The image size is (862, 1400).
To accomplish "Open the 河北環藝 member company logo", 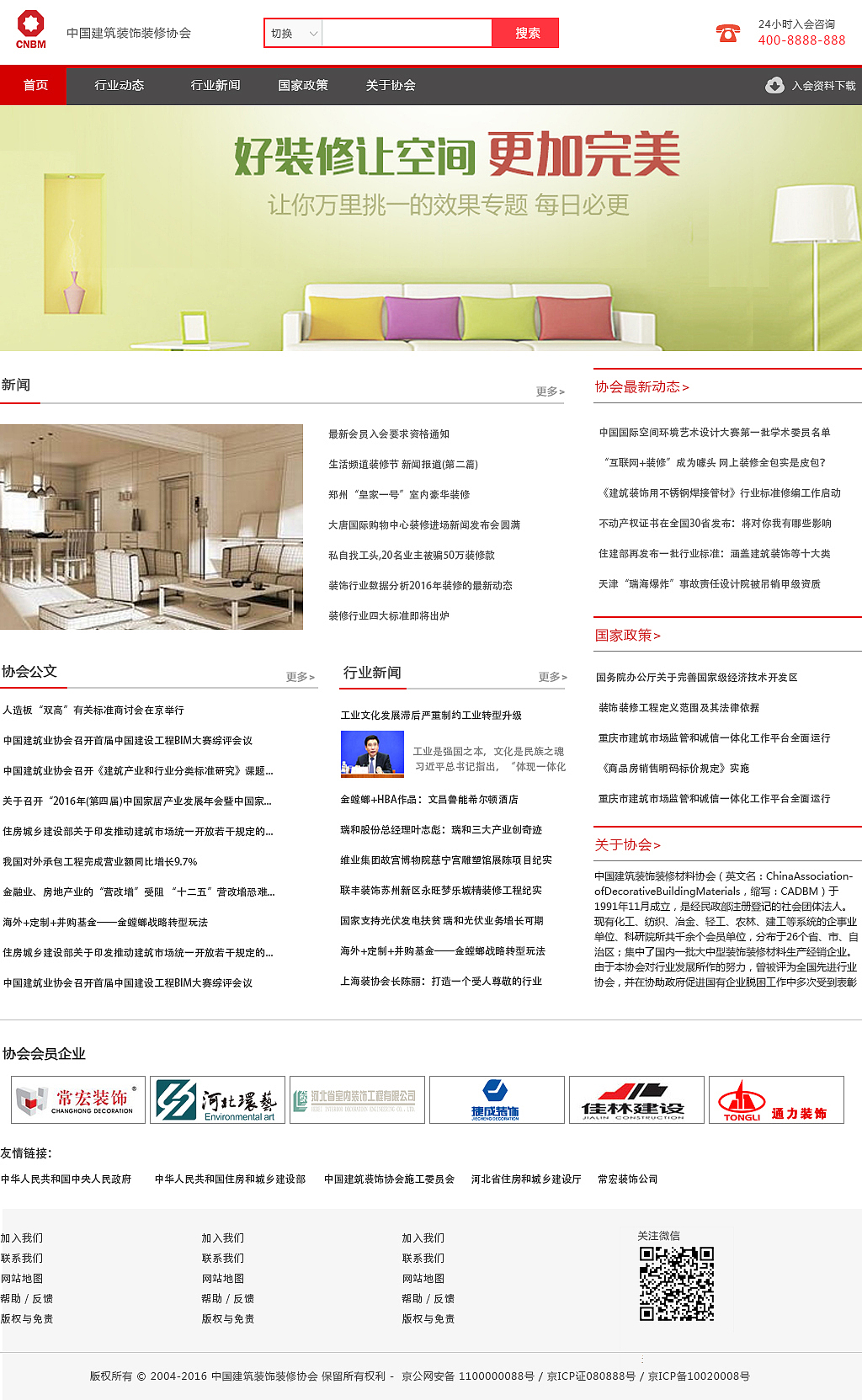I will (217, 1099).
